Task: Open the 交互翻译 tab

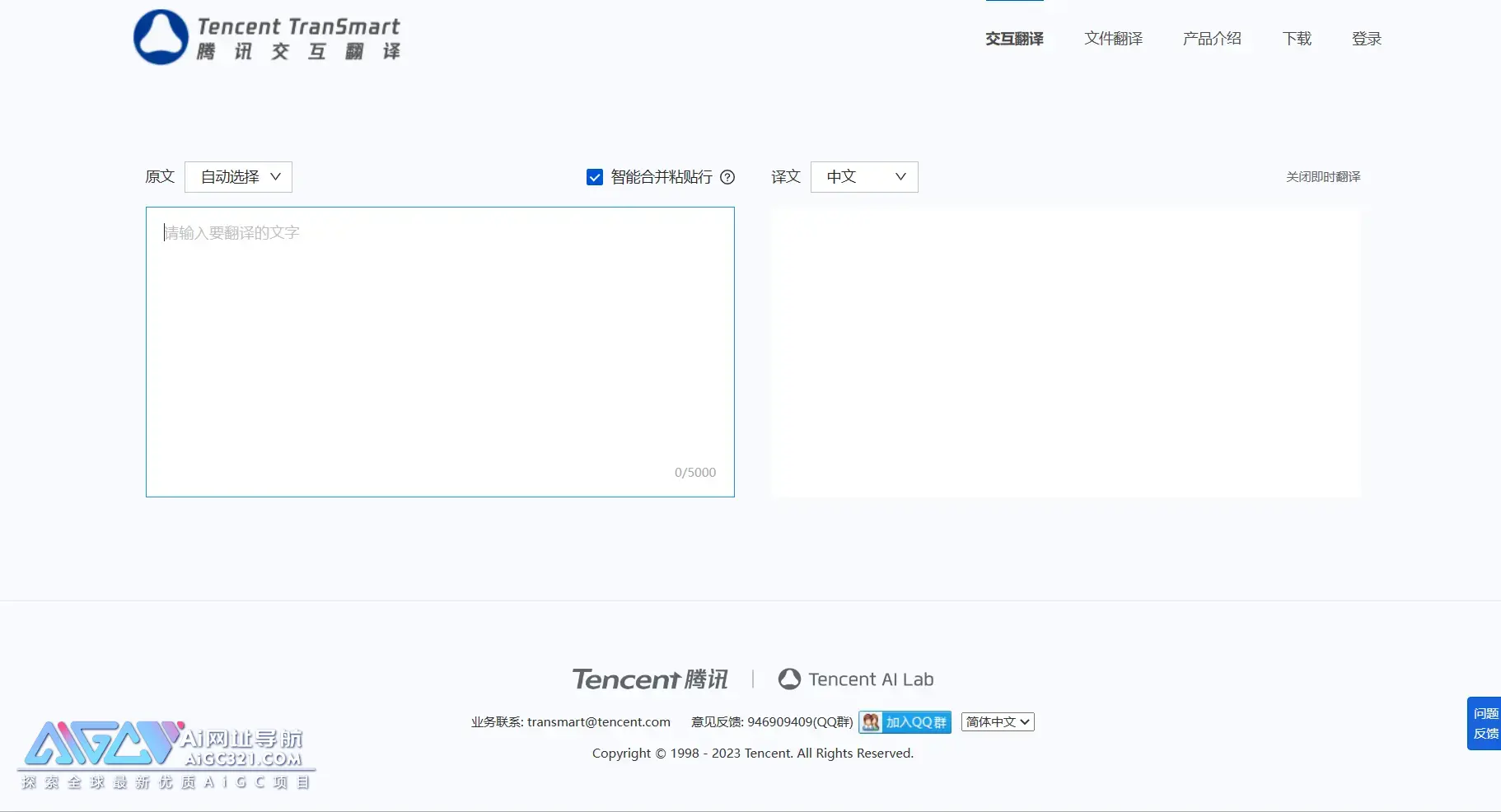Action: click(x=1014, y=39)
